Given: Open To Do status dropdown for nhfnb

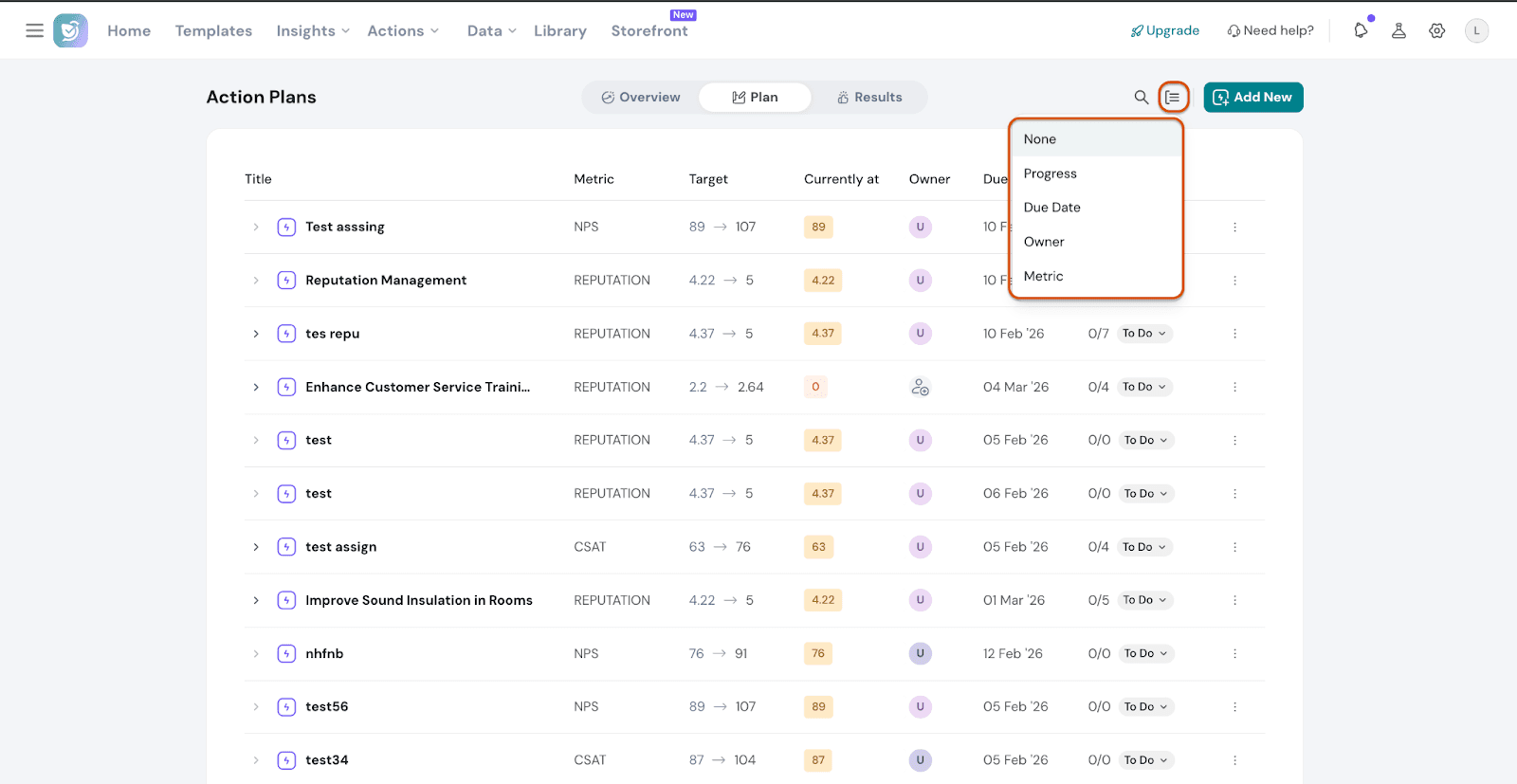Looking at the screenshot, I should click(x=1146, y=653).
